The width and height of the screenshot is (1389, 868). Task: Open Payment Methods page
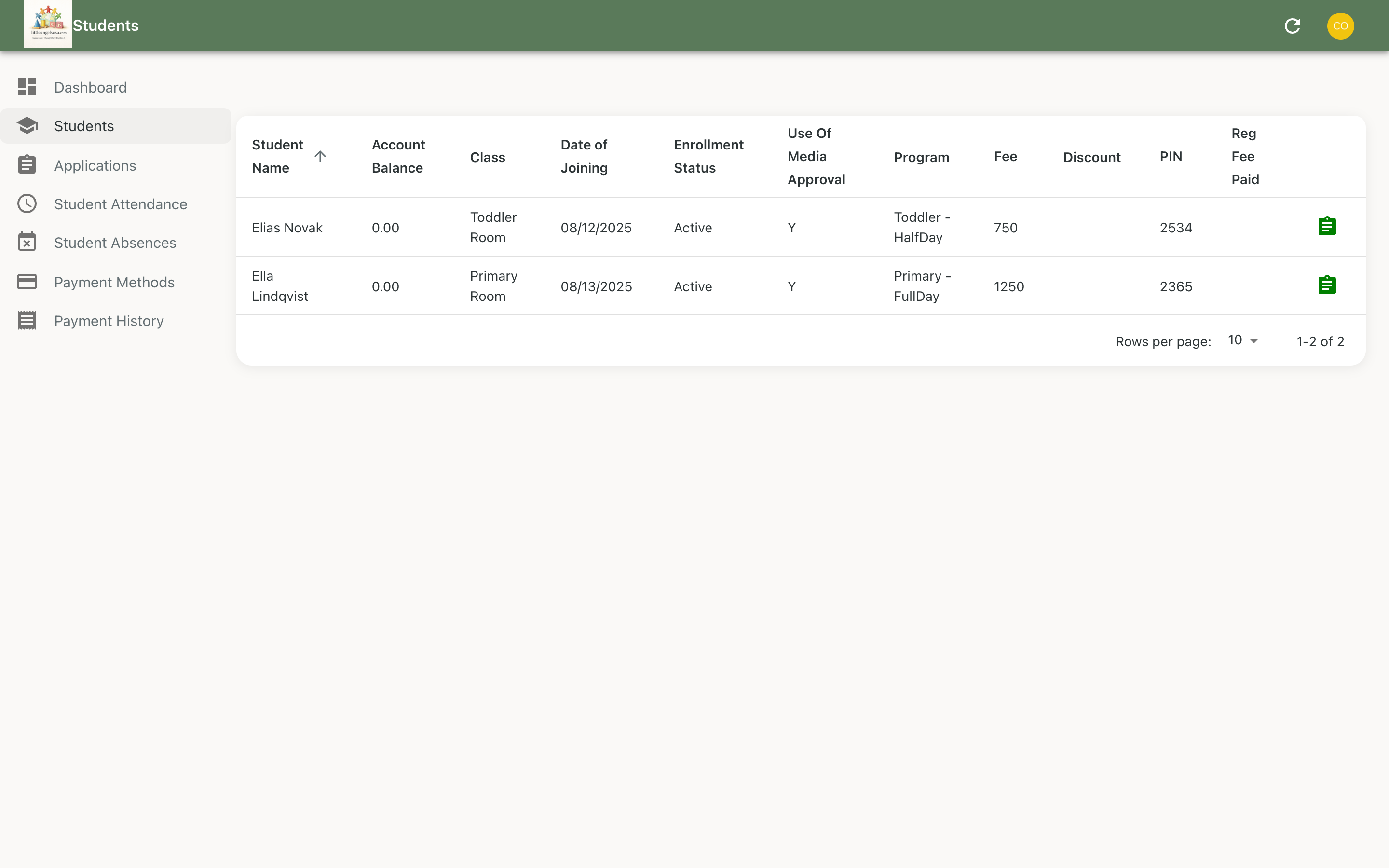[116, 282]
